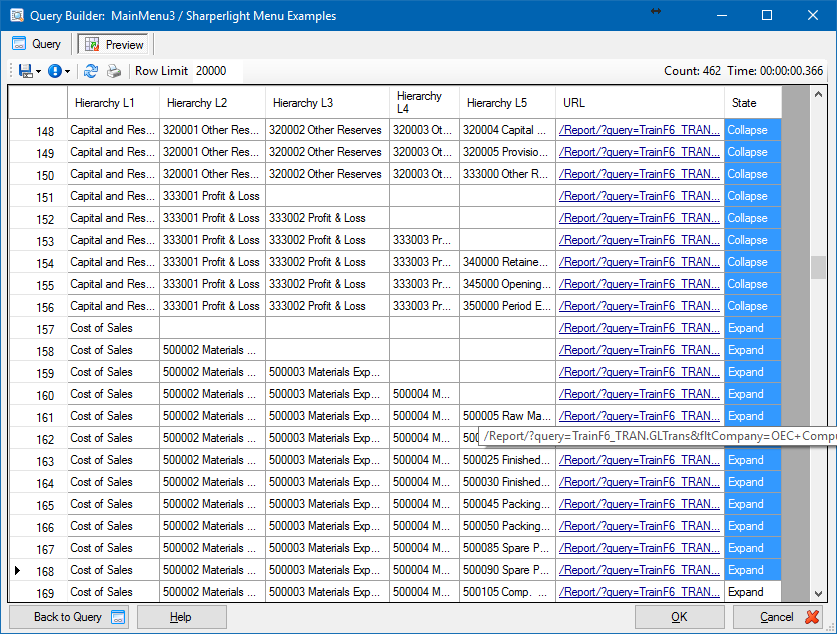The height and width of the screenshot is (634, 837).
Task: Open the URL link in row 151
Action: tap(639, 196)
